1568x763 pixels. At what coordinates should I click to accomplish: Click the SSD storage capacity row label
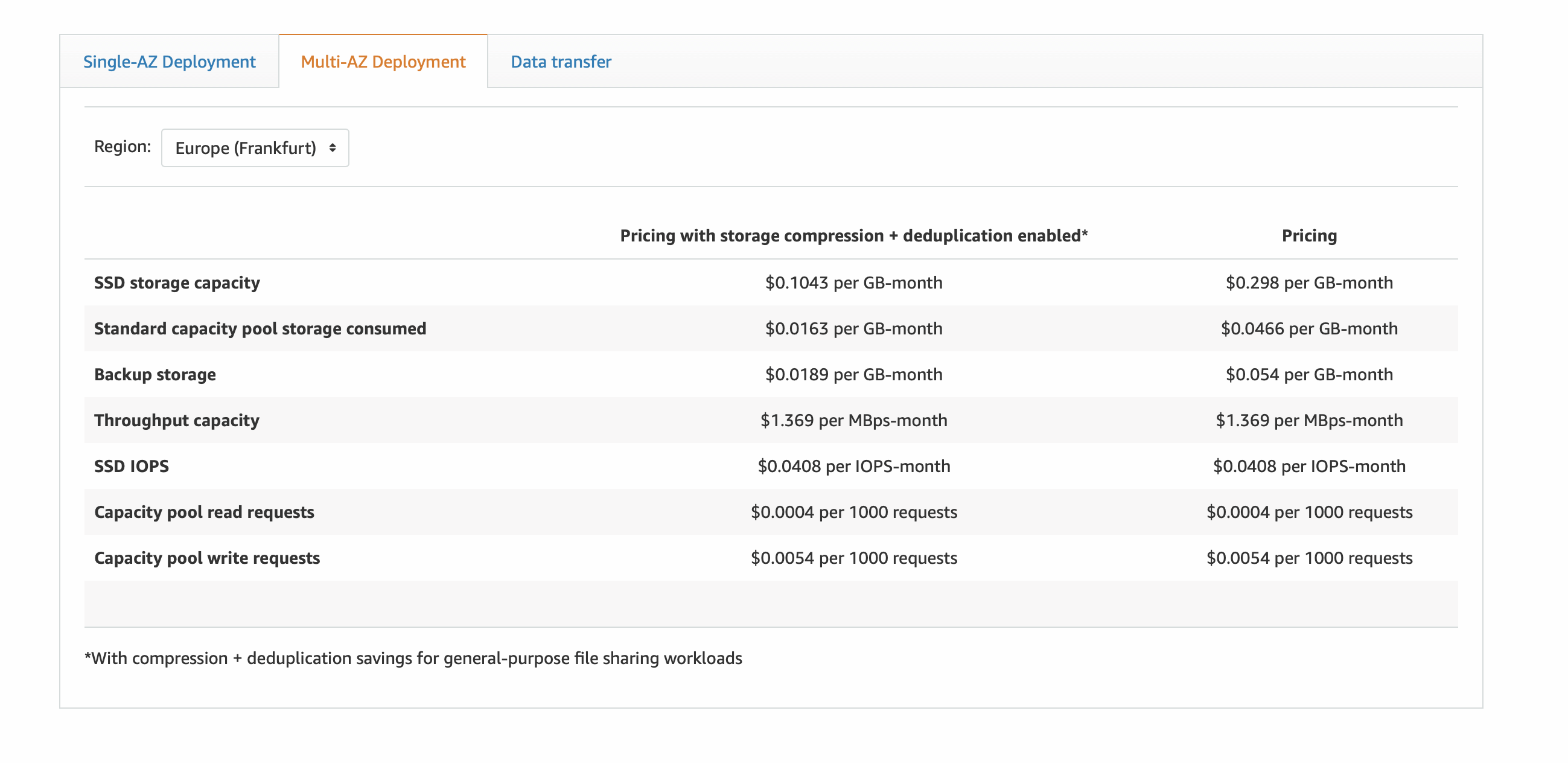[x=176, y=283]
